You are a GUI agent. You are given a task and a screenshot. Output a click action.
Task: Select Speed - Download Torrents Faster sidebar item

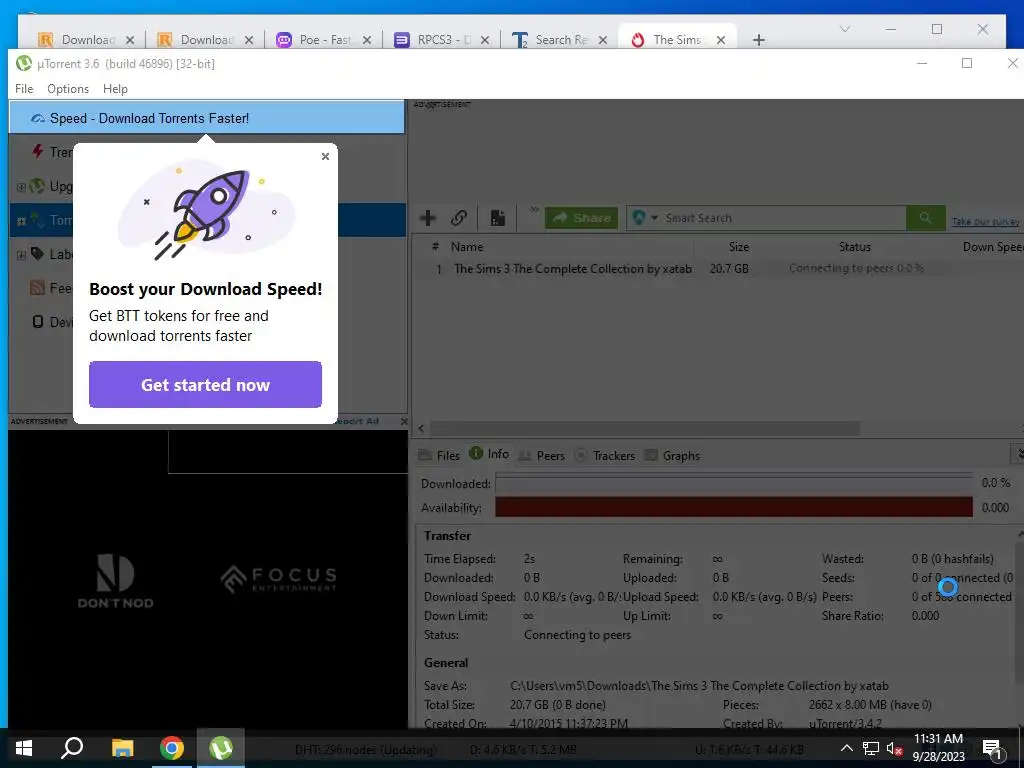(x=207, y=118)
